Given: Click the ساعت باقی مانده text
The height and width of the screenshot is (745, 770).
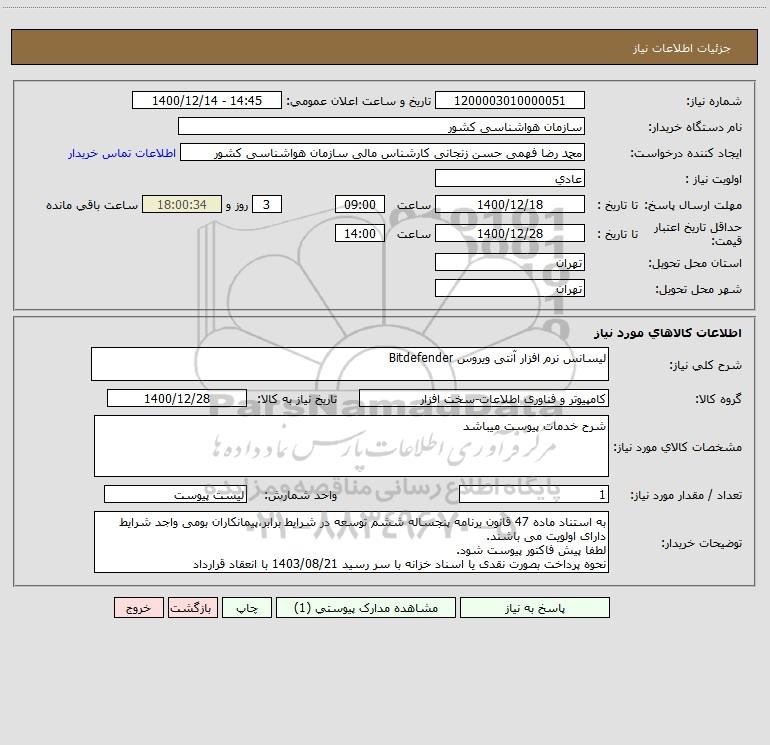Looking at the screenshot, I should coord(92,205).
